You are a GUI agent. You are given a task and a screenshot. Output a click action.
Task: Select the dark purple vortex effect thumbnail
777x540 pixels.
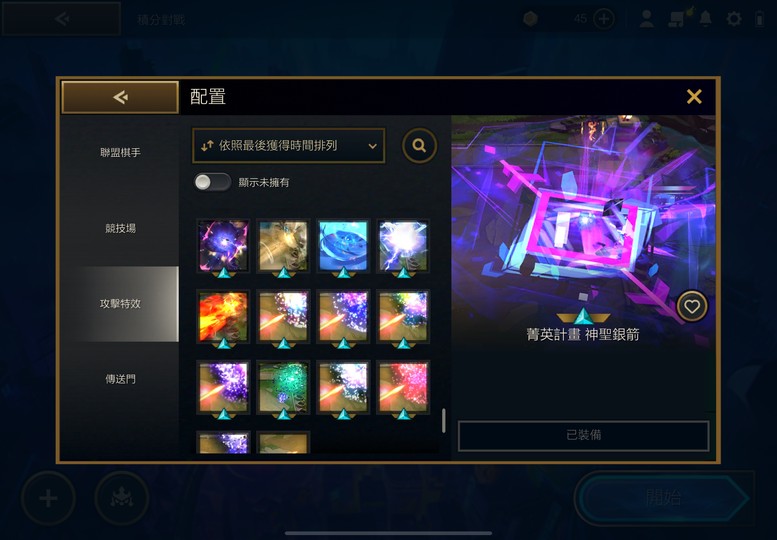223,246
